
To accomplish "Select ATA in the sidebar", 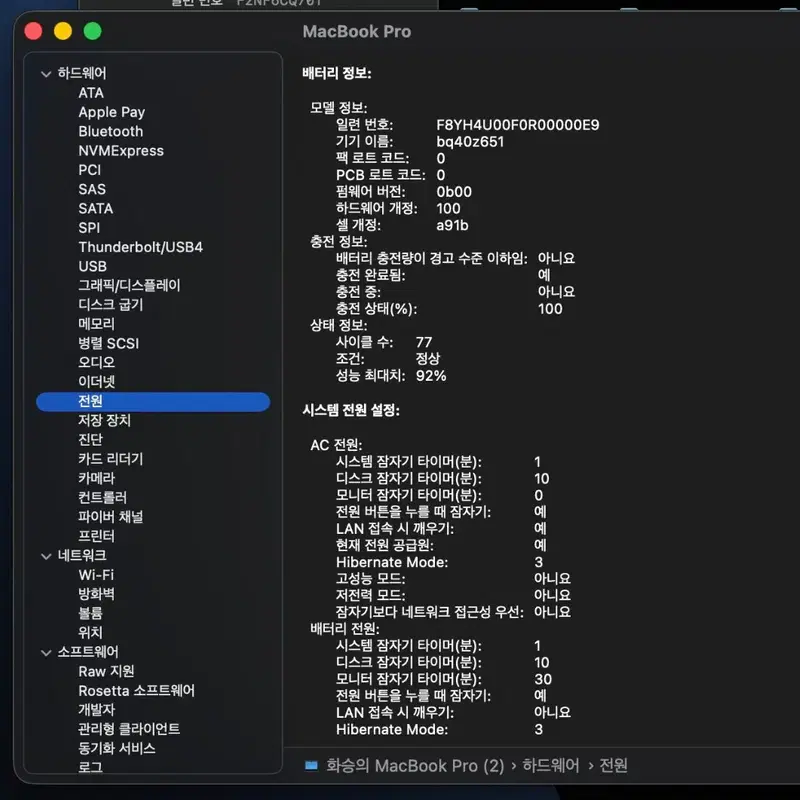I will pos(91,93).
